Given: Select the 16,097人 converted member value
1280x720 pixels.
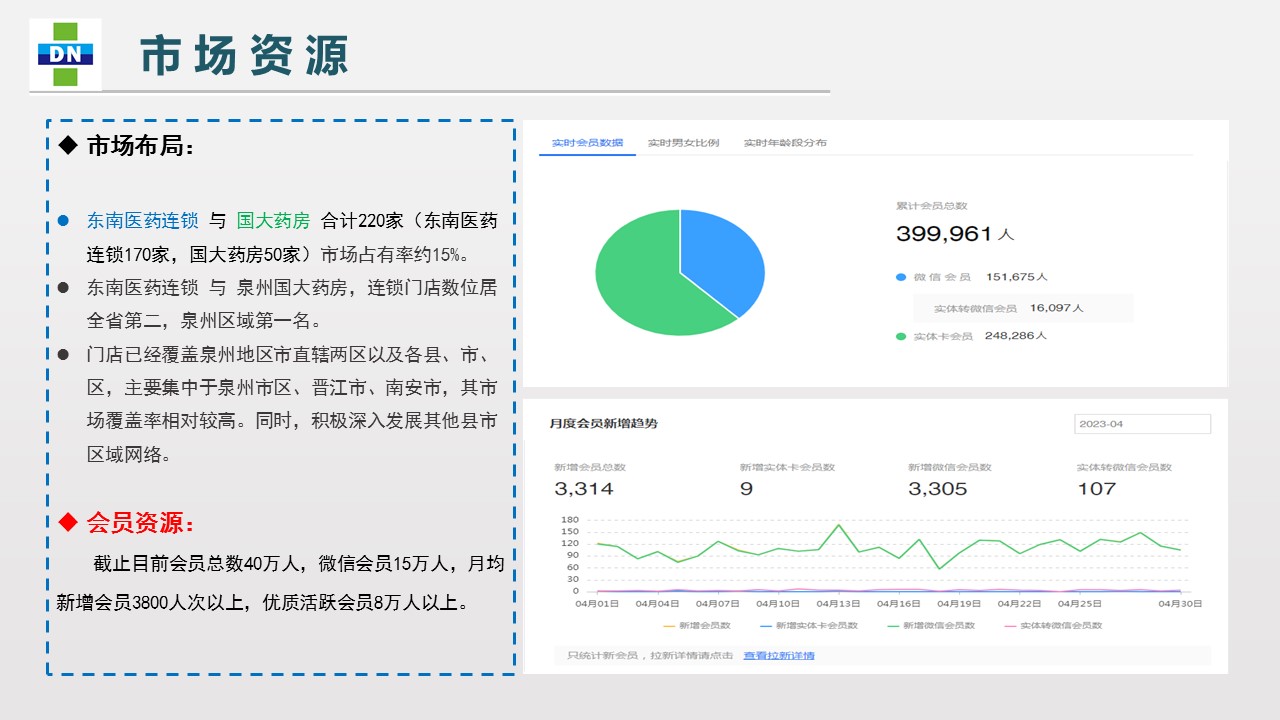Looking at the screenshot, I should click(1056, 308).
